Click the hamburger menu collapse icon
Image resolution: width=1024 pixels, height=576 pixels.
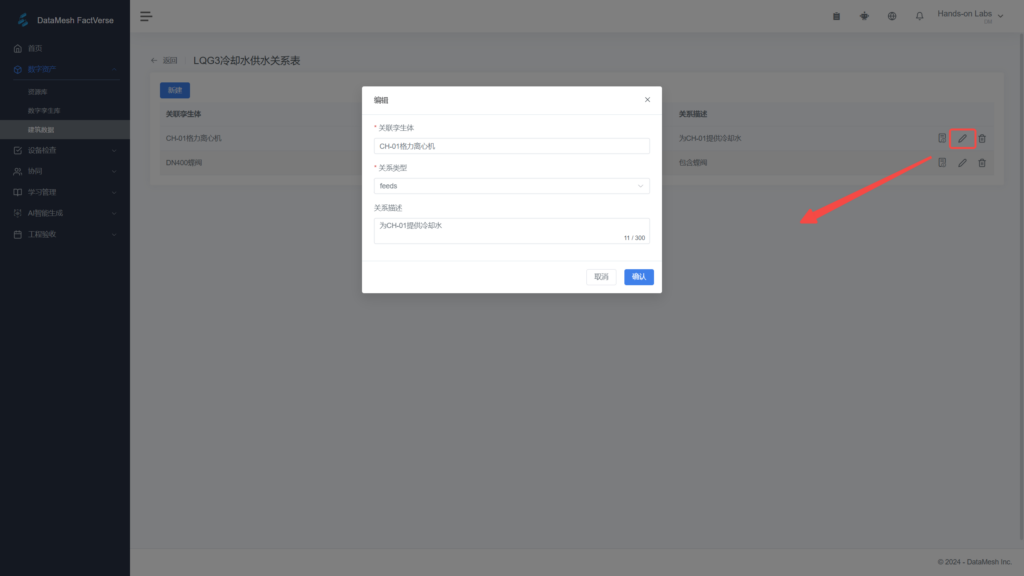146,16
